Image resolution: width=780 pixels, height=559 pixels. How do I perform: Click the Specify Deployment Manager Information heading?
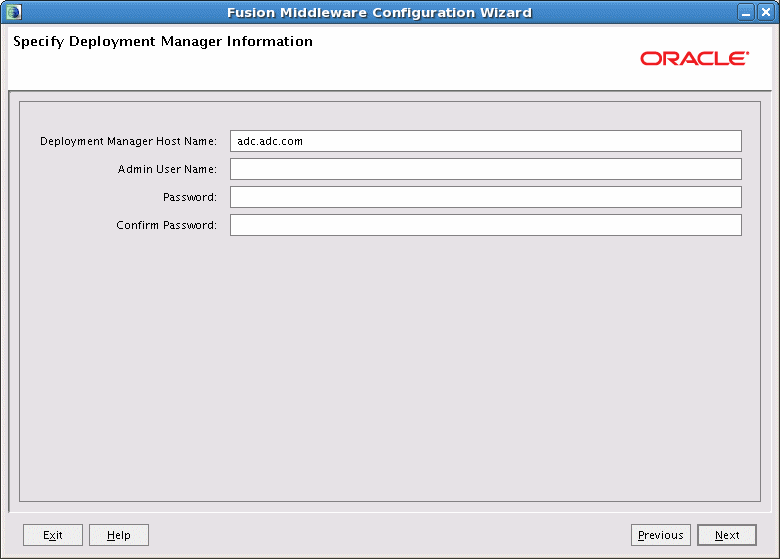tap(163, 41)
